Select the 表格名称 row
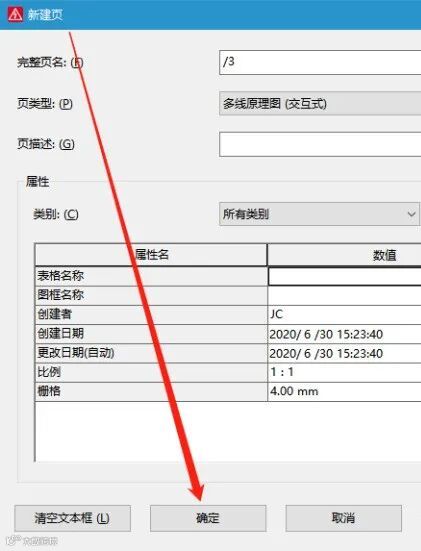 pos(151,276)
